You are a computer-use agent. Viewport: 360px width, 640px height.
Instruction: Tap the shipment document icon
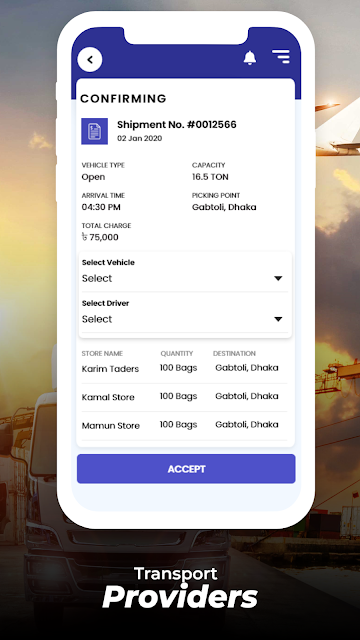point(94,131)
